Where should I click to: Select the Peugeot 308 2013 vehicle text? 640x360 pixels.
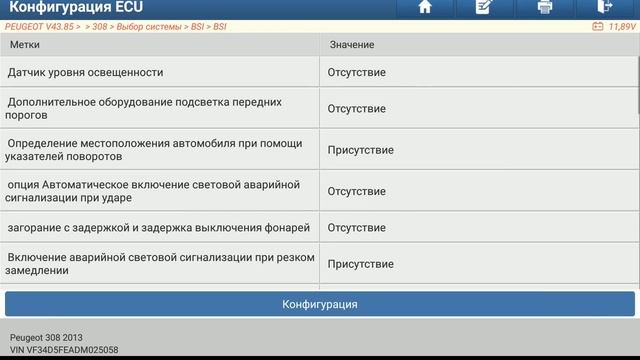click(x=46, y=338)
